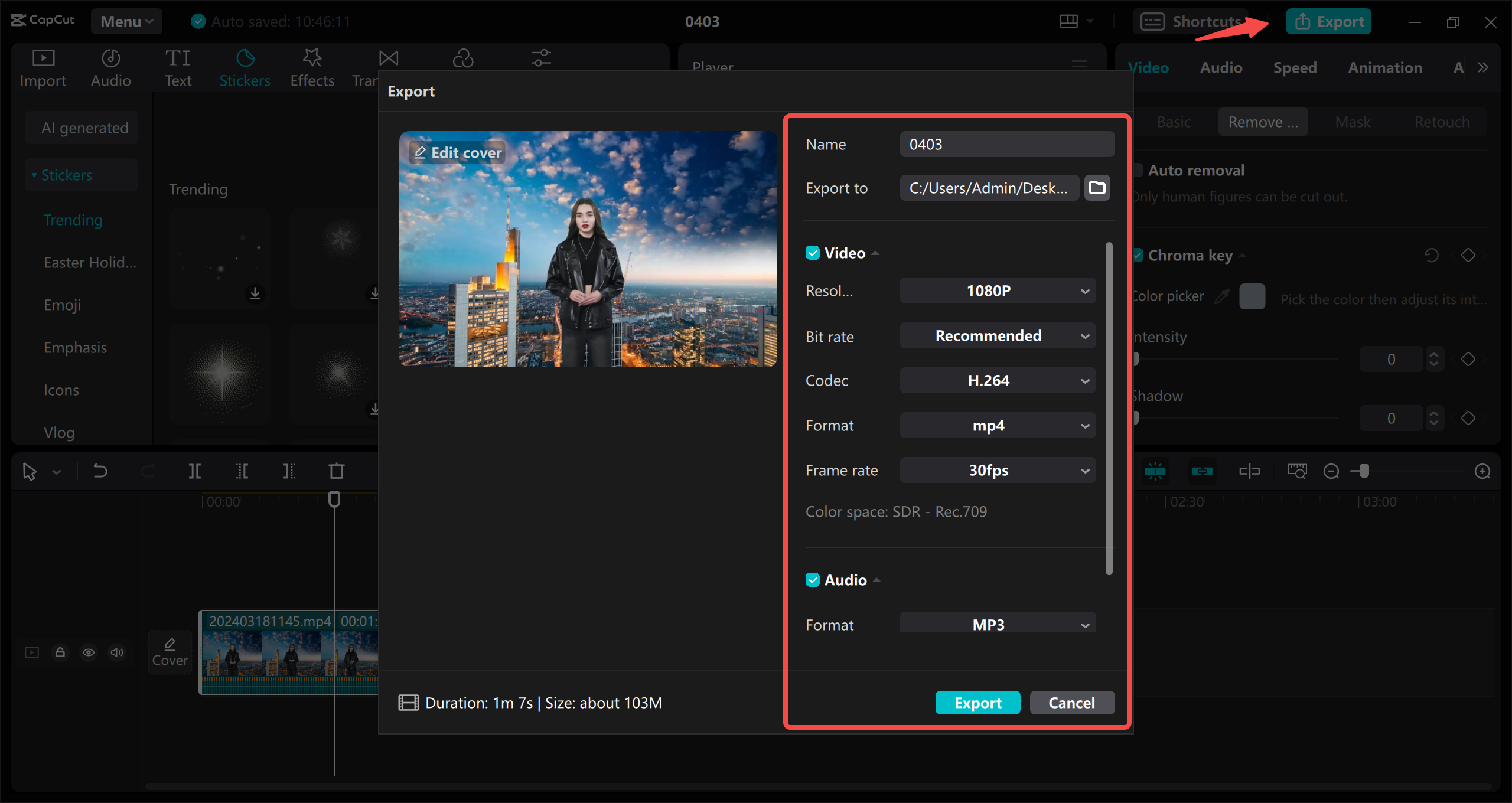This screenshot has height=803, width=1512.
Task: Adjust the timeline zoom slider
Action: [x=1363, y=471]
